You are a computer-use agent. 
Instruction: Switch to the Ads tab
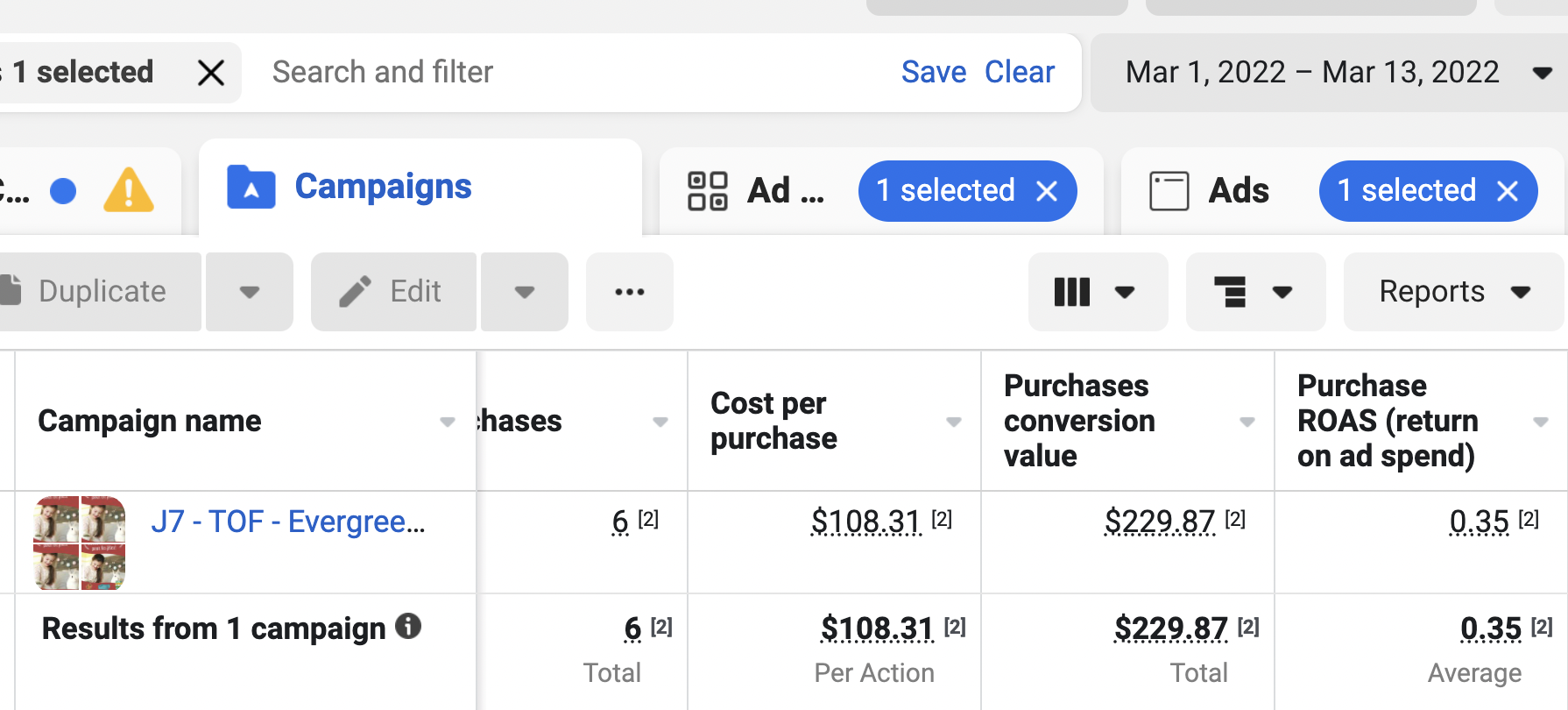tap(1237, 191)
